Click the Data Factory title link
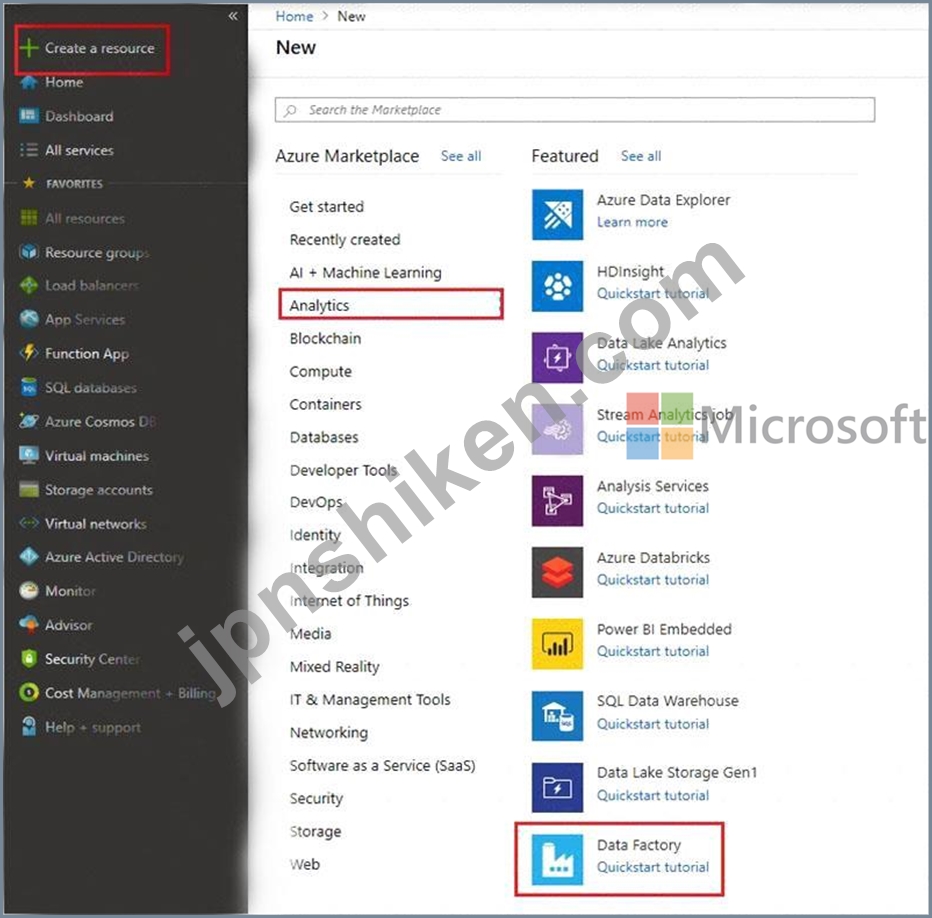 tap(639, 845)
